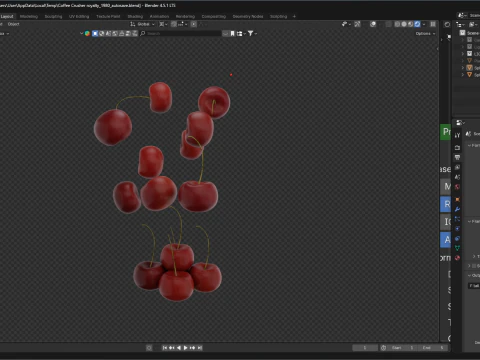Open the Object Constraints properties tab icon
Image resolution: width=480 pixels, height=360 pixels.
click(457, 238)
